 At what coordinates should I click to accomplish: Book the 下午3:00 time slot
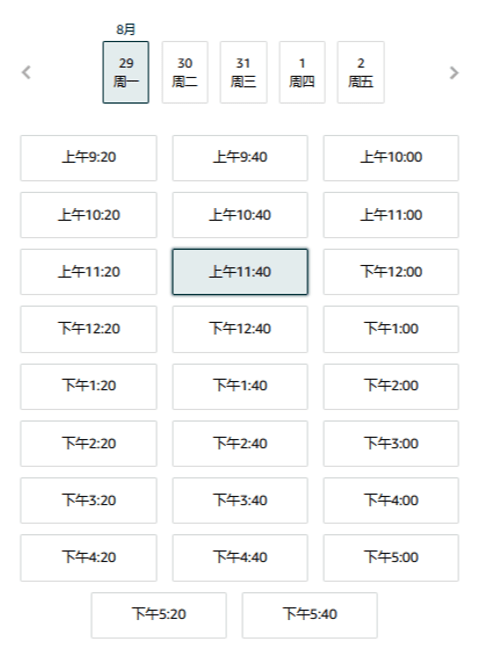391,443
